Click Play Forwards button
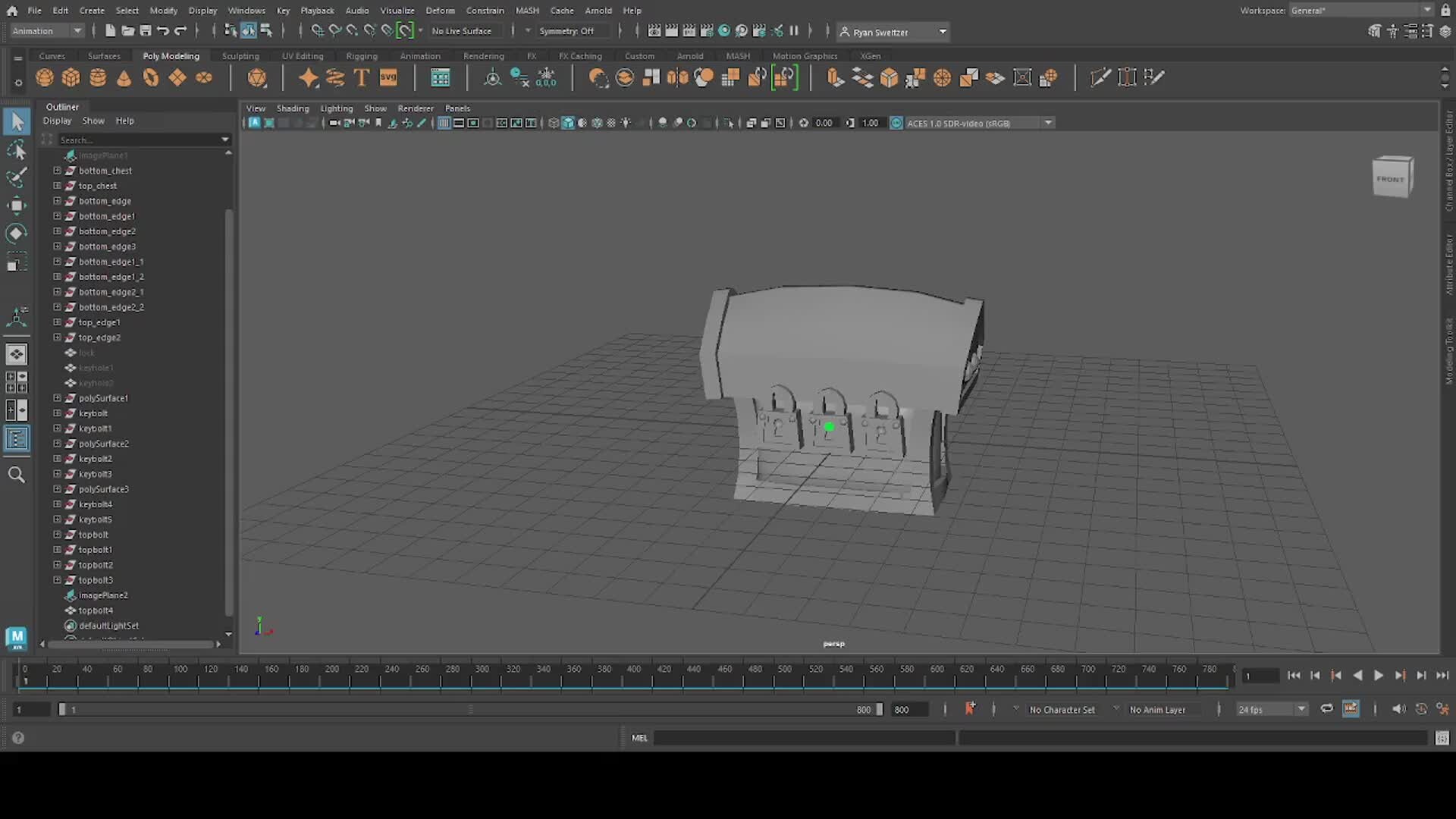The width and height of the screenshot is (1456, 819). coord(1379,676)
